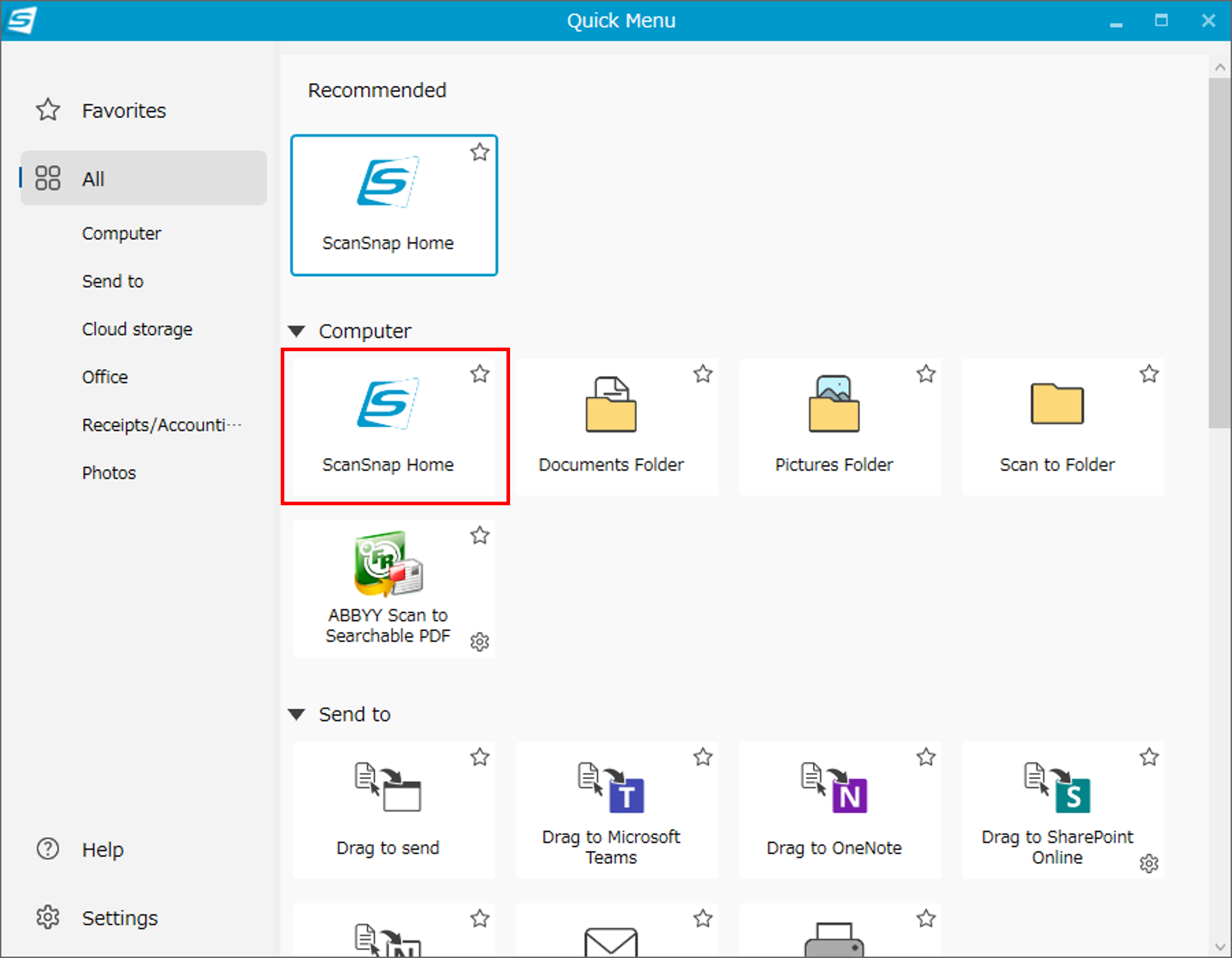Click the Send to section heading text

click(x=355, y=714)
